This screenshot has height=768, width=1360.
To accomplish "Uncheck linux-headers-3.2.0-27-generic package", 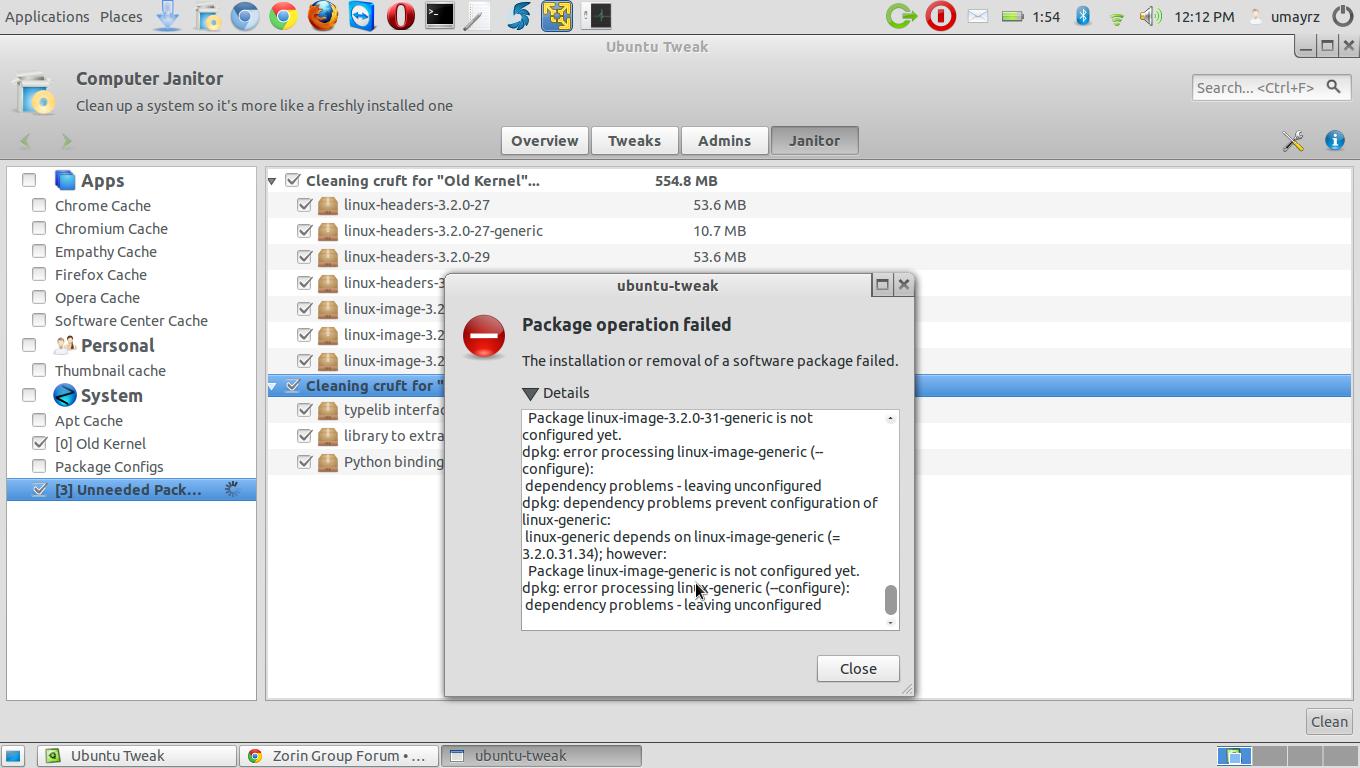I will (x=305, y=231).
